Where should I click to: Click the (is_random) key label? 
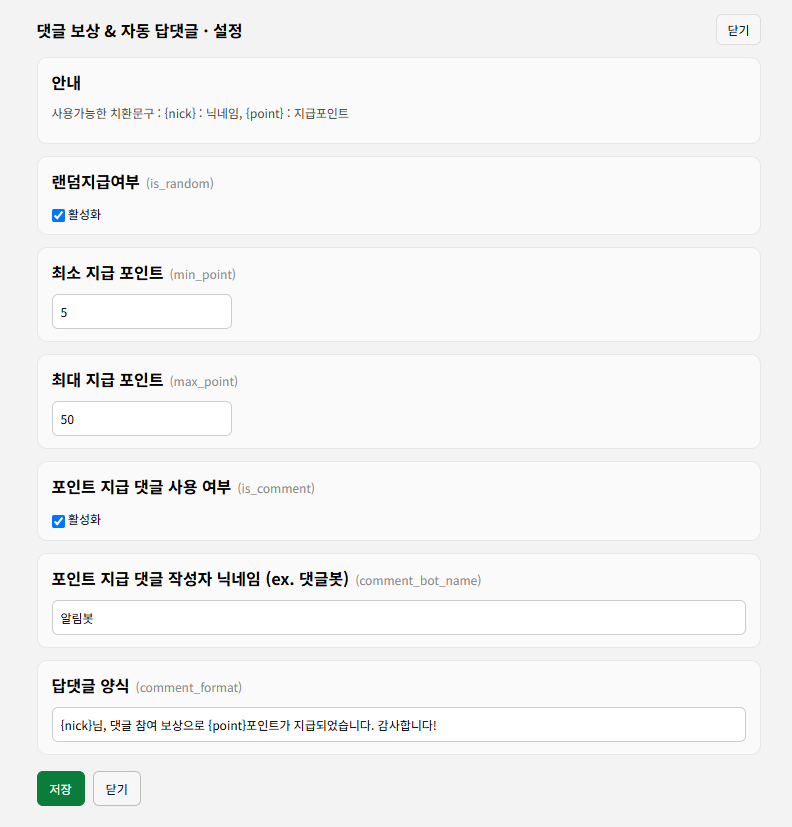coord(180,184)
